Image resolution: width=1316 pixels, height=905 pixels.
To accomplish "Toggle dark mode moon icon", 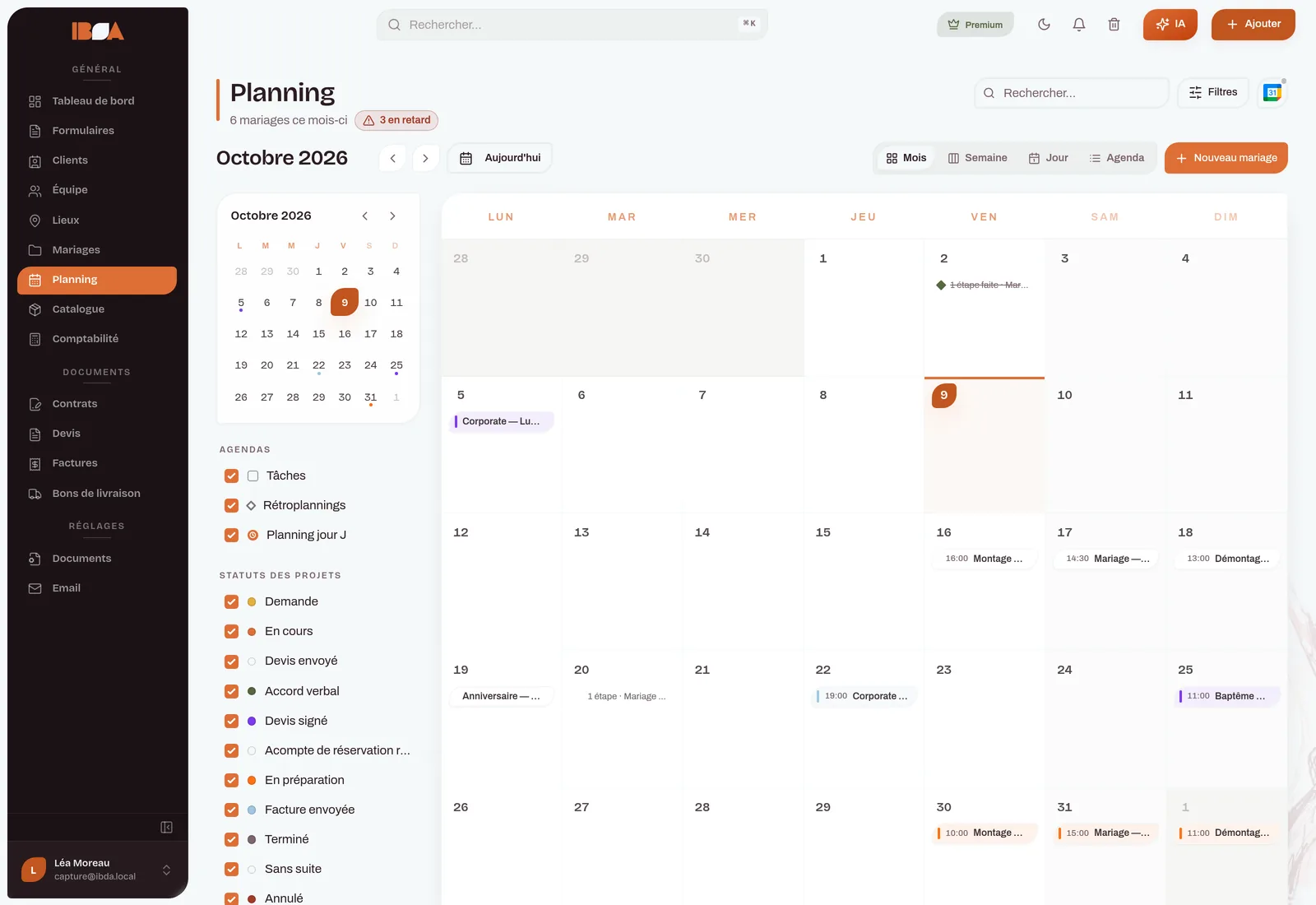I will click(1045, 25).
